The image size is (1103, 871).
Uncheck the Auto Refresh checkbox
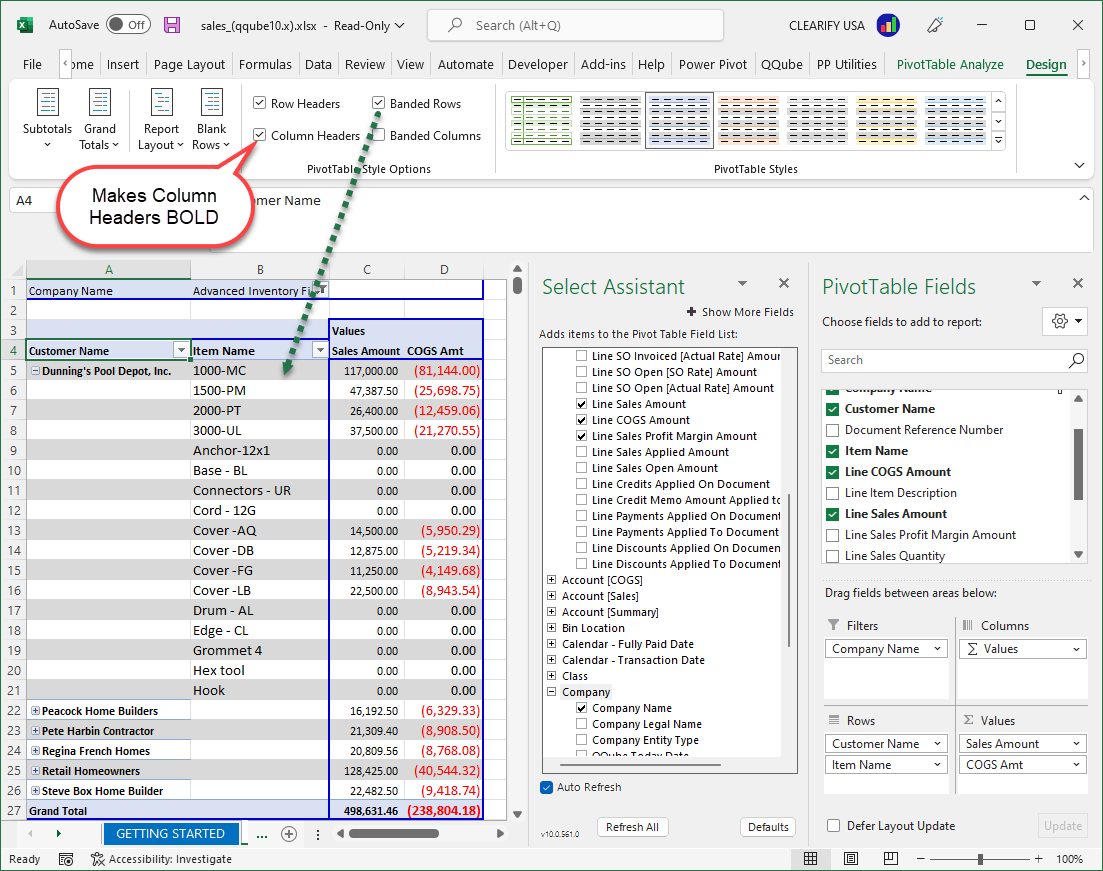tap(546, 787)
